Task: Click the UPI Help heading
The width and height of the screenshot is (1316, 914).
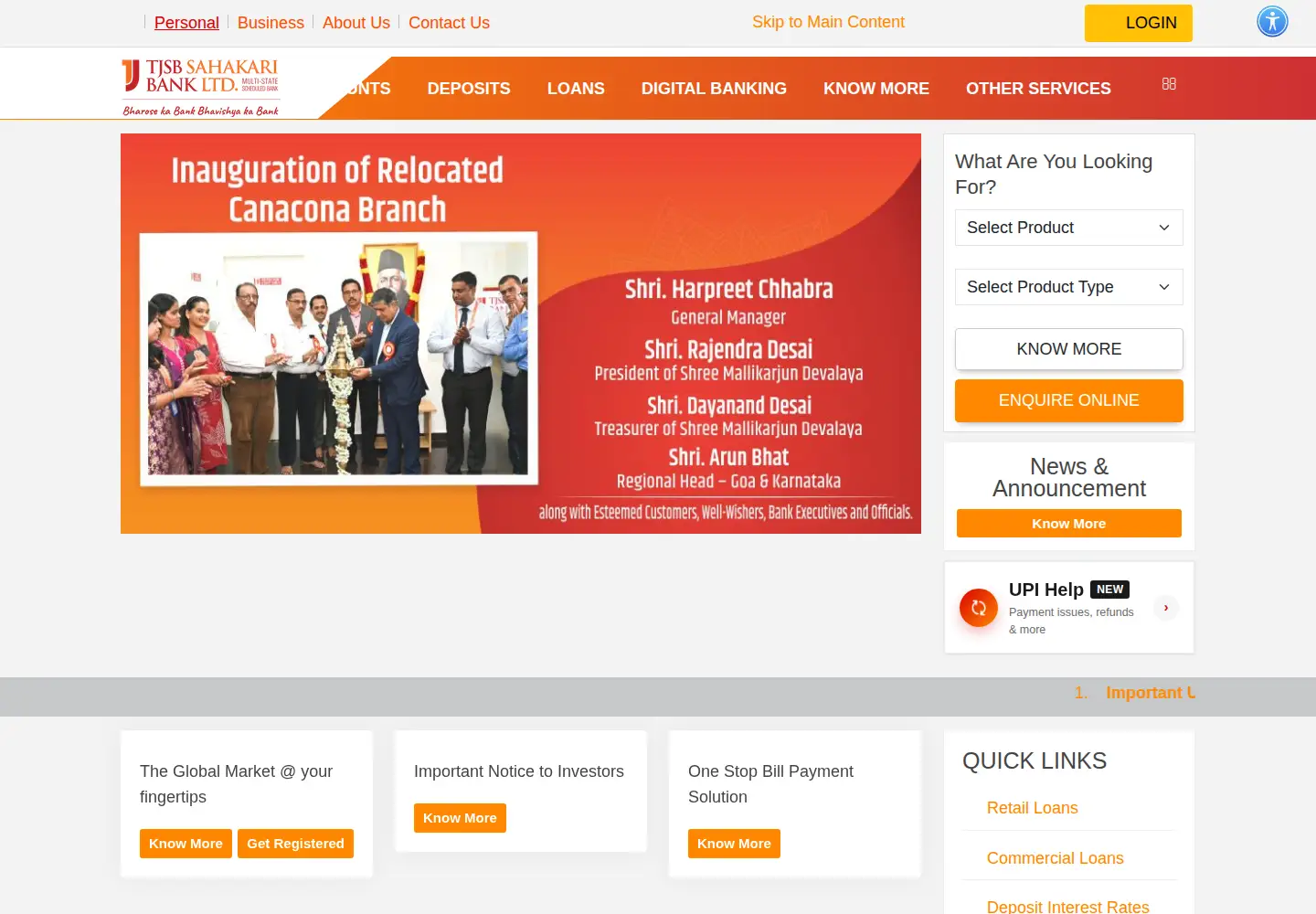Action: click(1045, 590)
